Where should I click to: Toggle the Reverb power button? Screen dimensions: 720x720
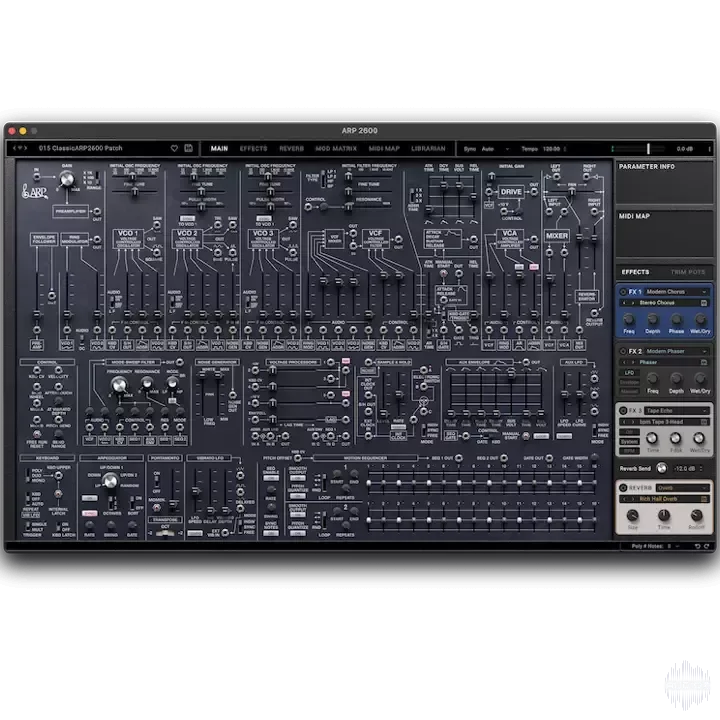coord(623,488)
